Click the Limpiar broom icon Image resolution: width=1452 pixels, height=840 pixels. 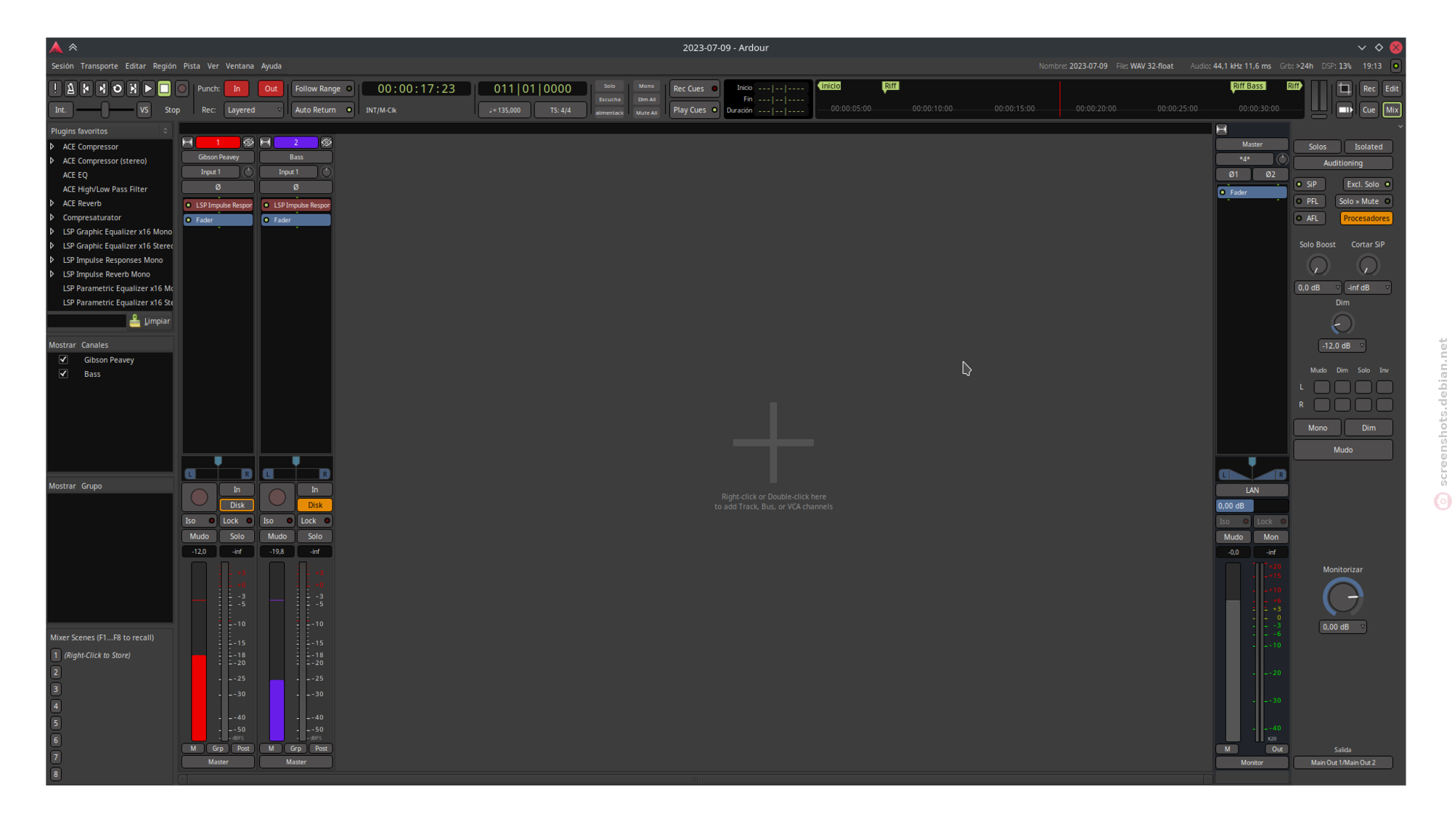click(x=135, y=321)
